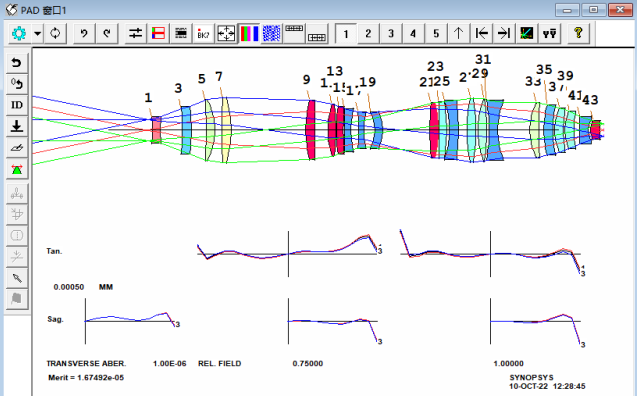Click surface label 1 in lens drawing
This screenshot has height=396, width=637.
coord(148,98)
